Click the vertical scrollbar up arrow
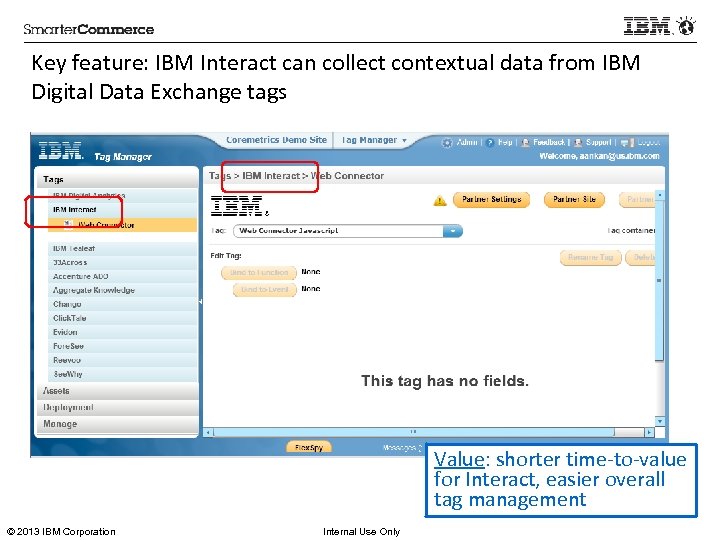 point(659,196)
